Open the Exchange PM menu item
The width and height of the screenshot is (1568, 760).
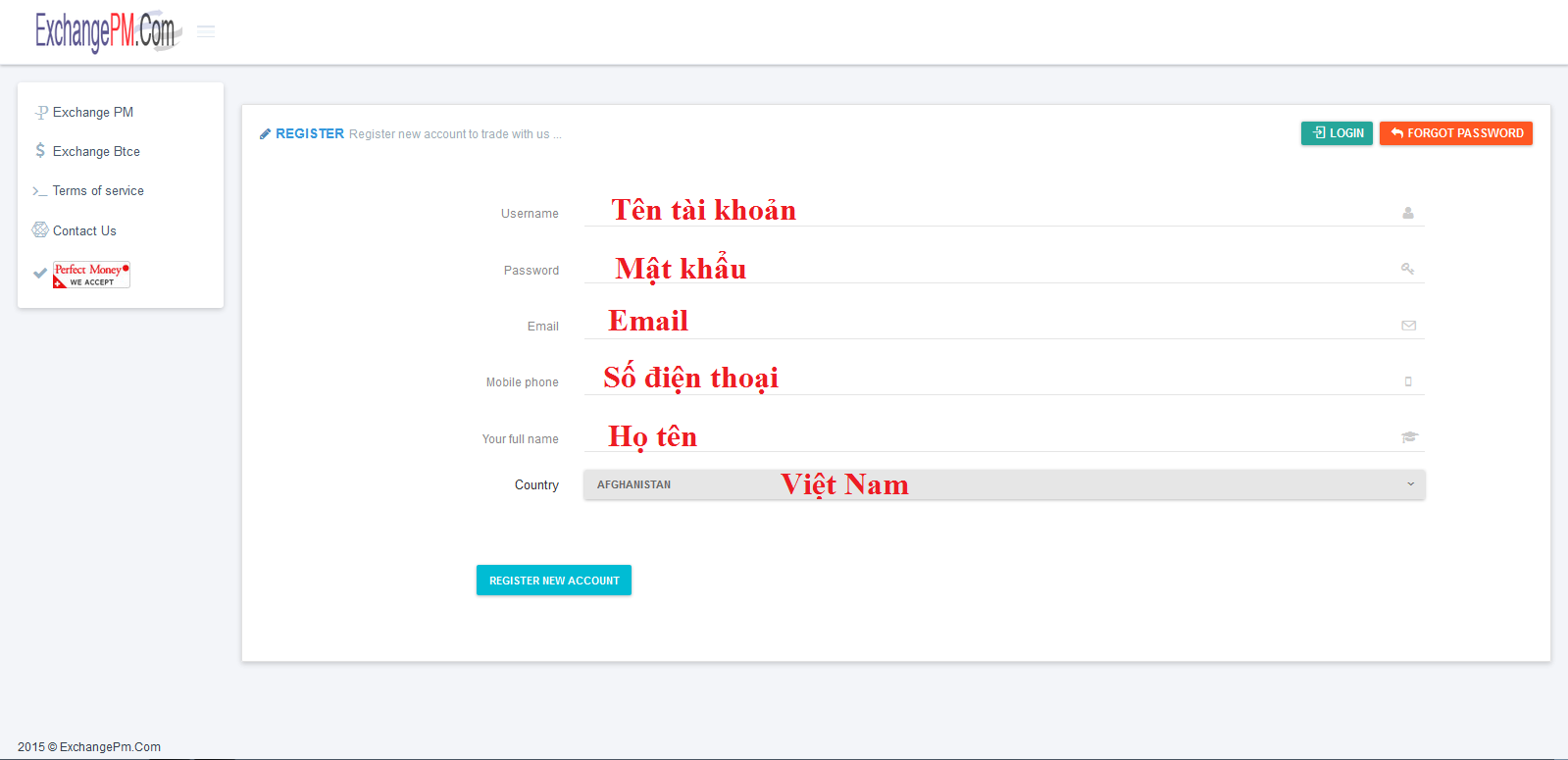(93, 113)
